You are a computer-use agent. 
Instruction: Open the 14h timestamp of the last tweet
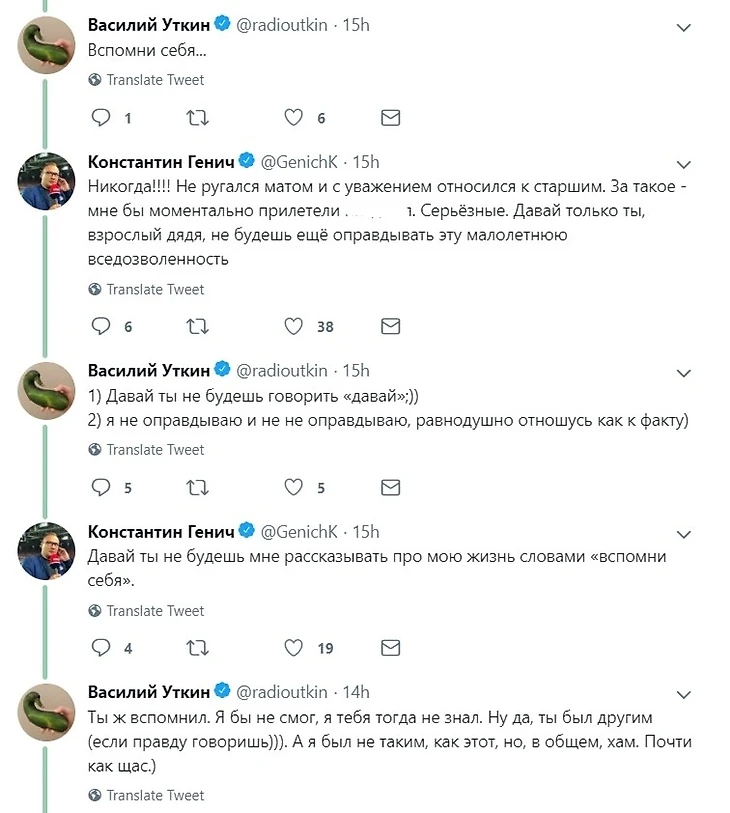point(356,692)
